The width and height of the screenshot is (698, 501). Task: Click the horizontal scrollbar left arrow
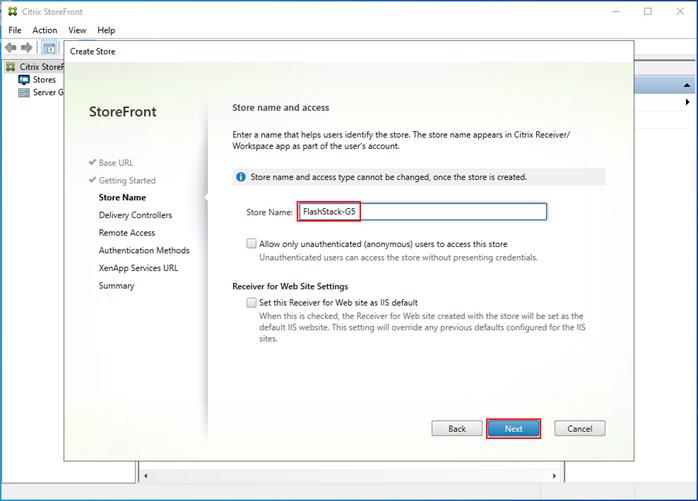coord(146,476)
